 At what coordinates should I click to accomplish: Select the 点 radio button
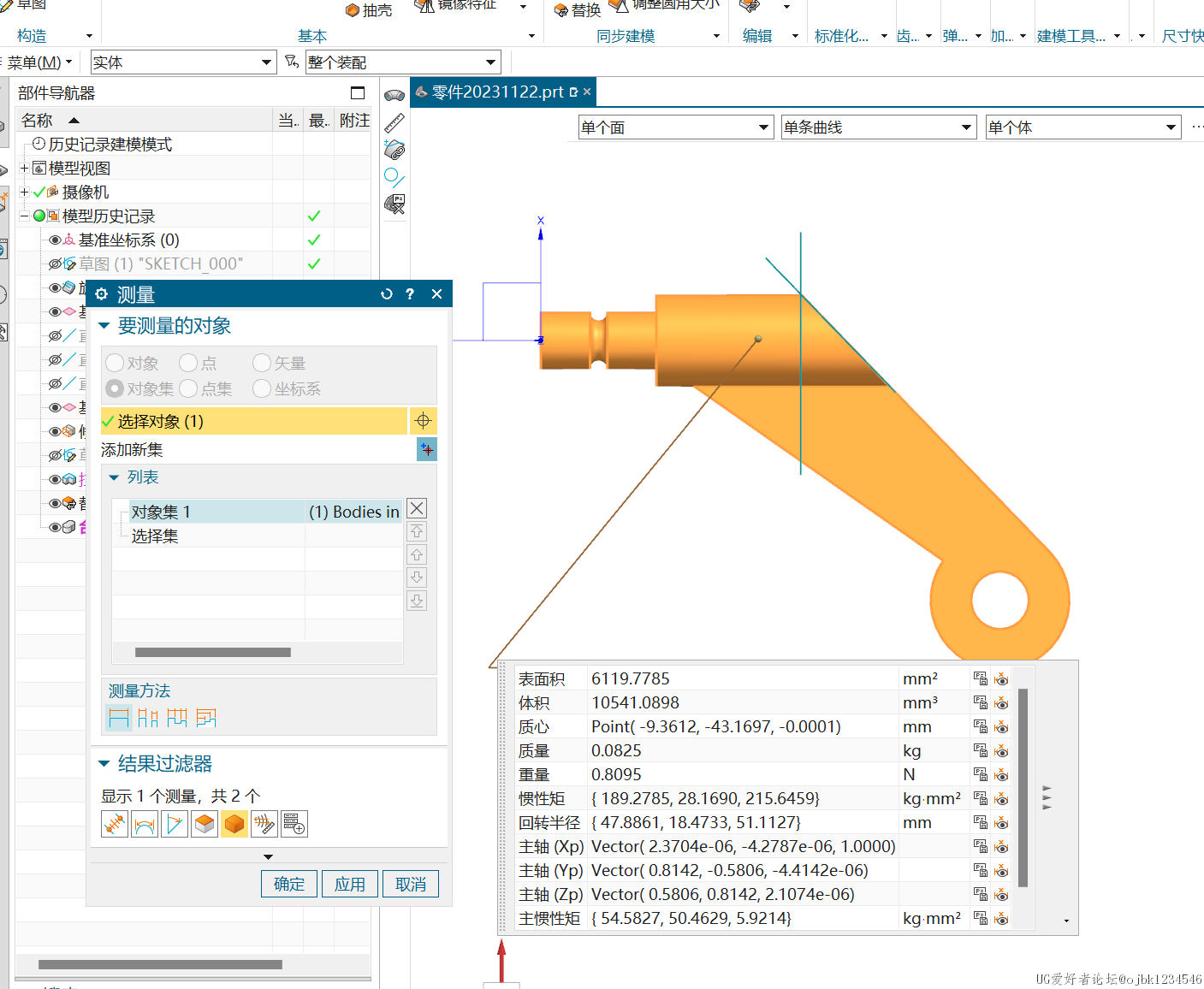[x=188, y=364]
